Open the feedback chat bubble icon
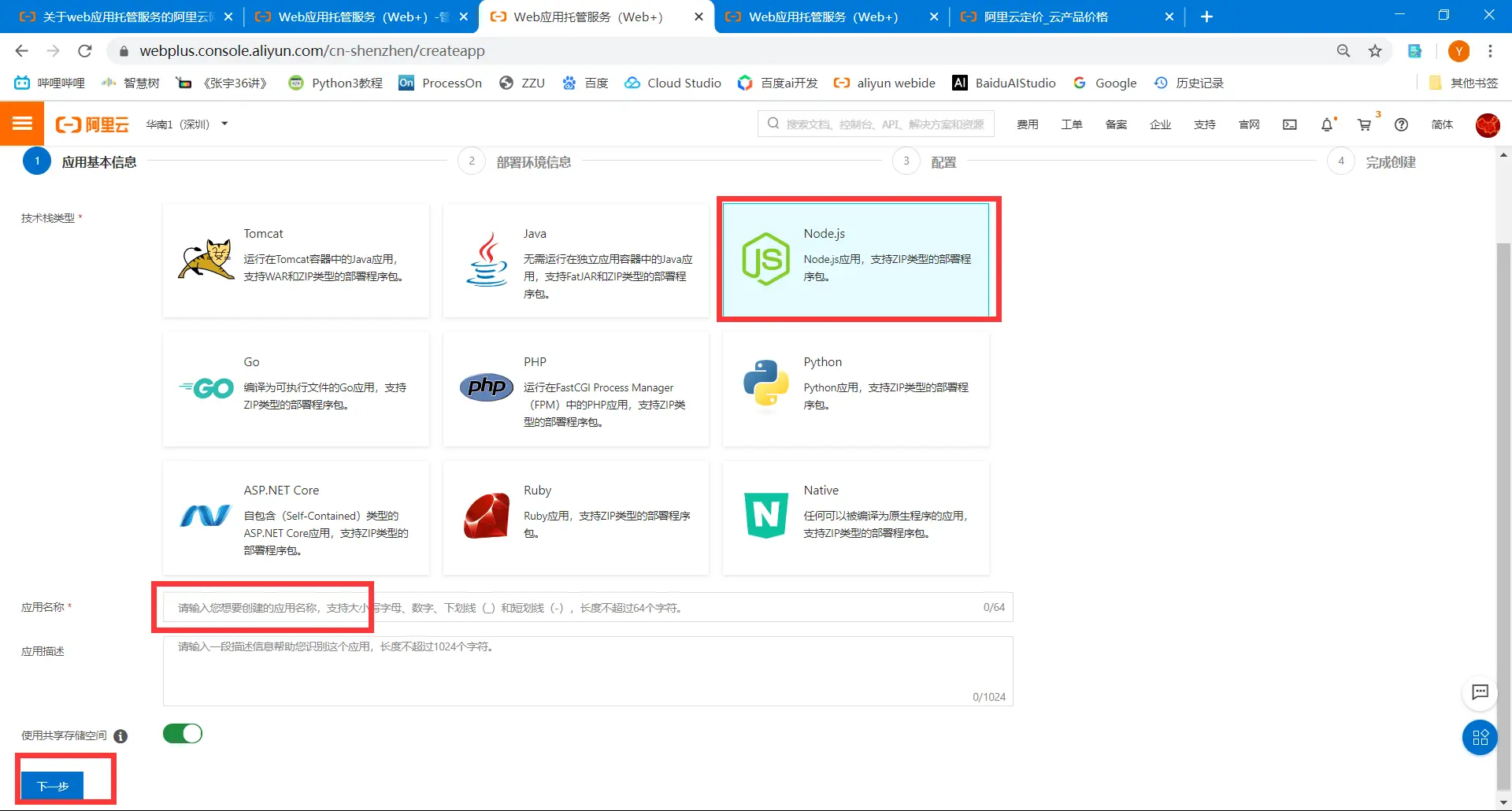 [x=1480, y=692]
